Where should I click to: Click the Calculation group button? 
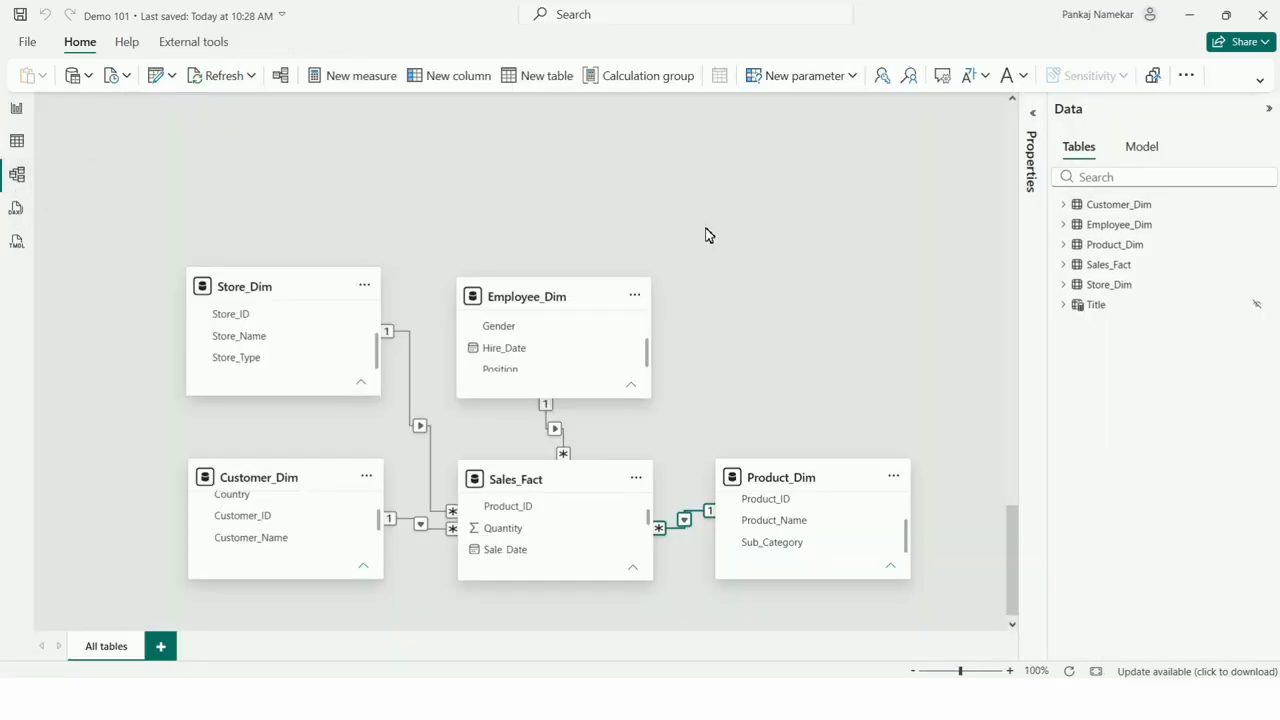point(638,76)
